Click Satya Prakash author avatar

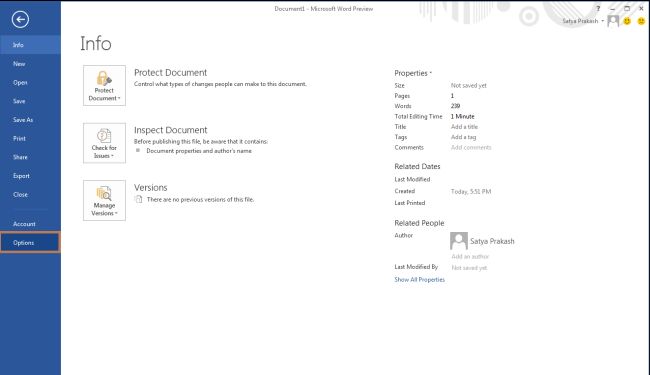click(x=458, y=241)
